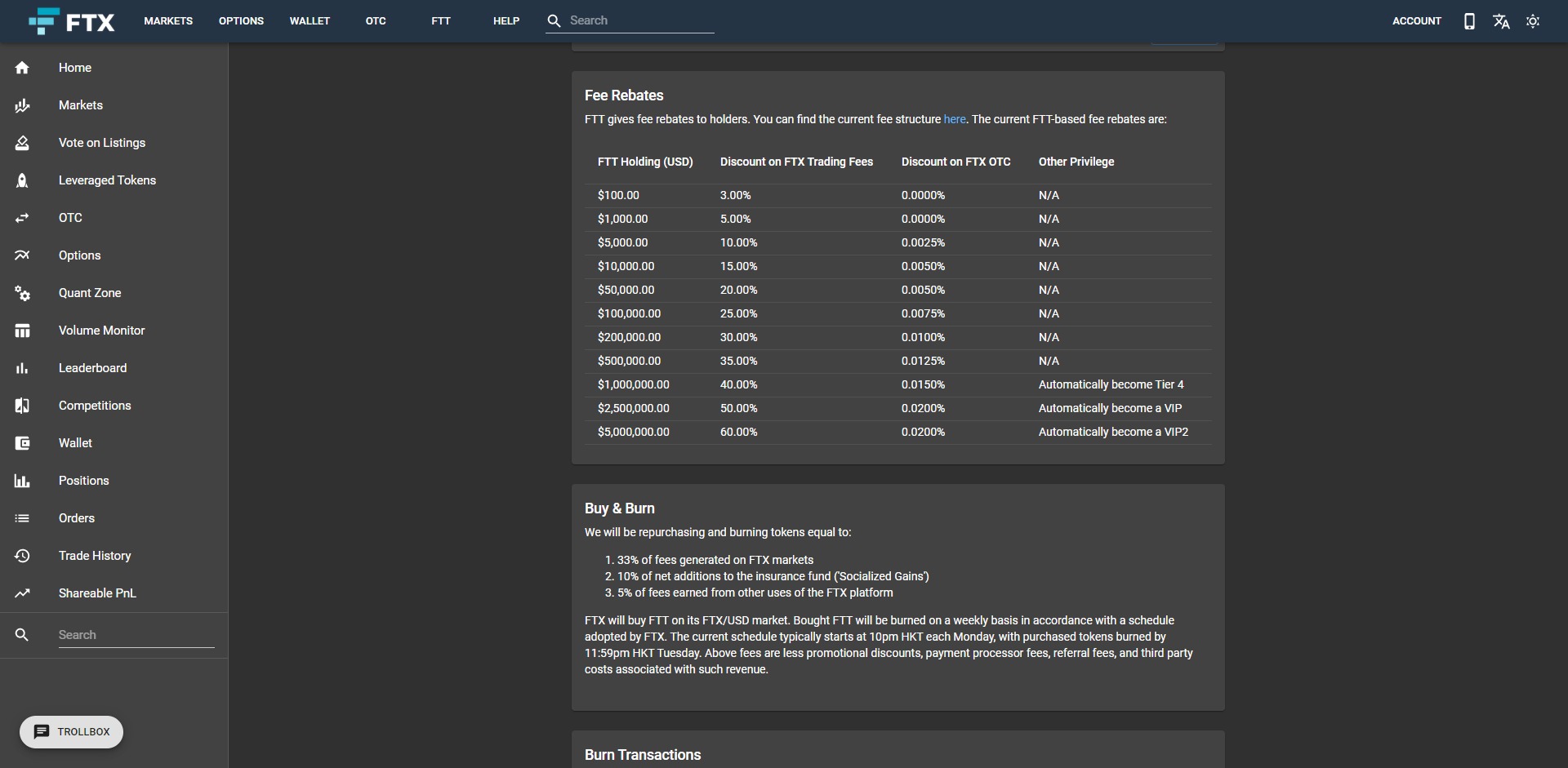Click the 25.00% trading fee discount
This screenshot has height=768, width=1568.
pyautogui.click(x=738, y=313)
